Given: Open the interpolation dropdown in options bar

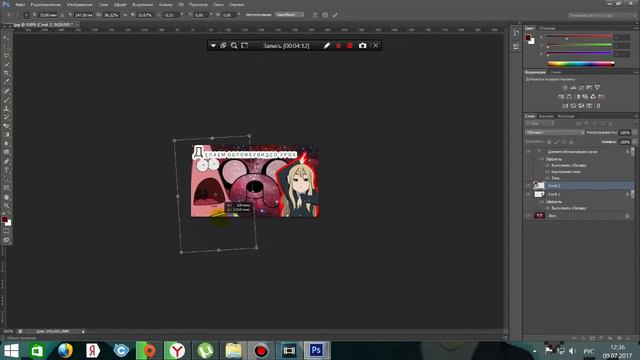Looking at the screenshot, I should [x=289, y=15].
